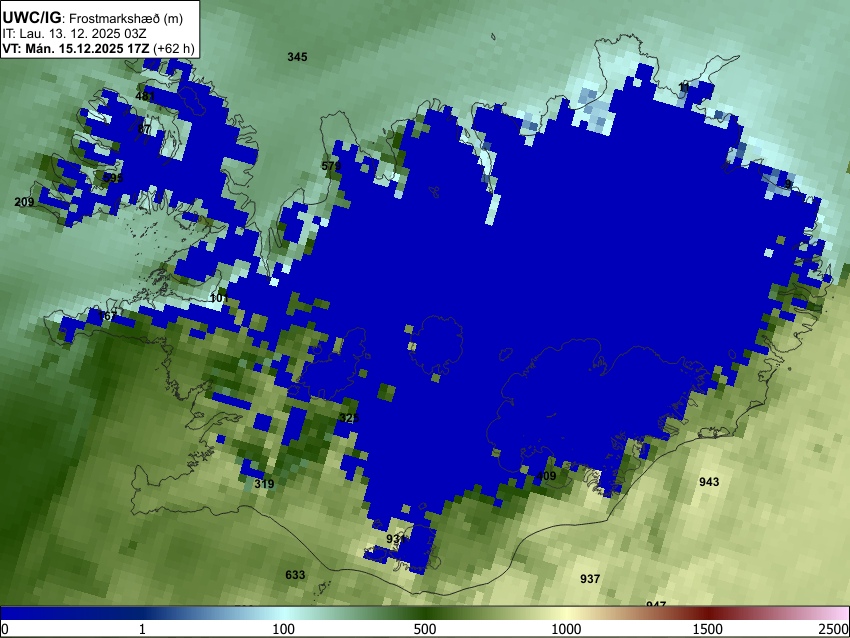Screen dimensions: 850x638
Task: Click the map value label 209
Action: (x=24, y=202)
